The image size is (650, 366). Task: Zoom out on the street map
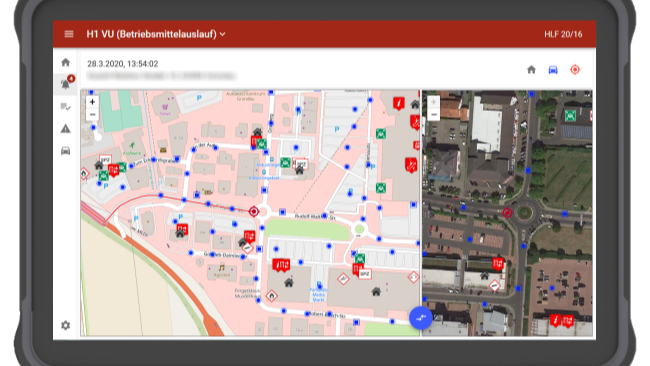(92, 114)
